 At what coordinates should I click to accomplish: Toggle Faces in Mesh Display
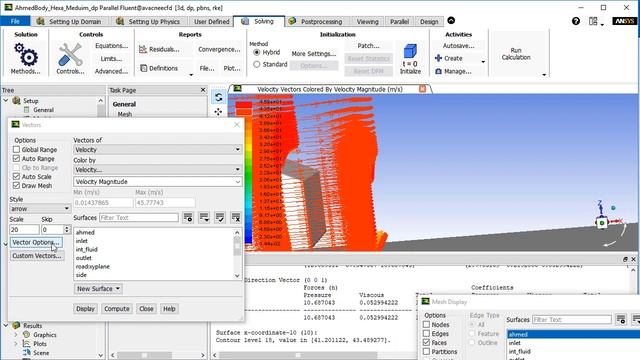(x=427, y=342)
